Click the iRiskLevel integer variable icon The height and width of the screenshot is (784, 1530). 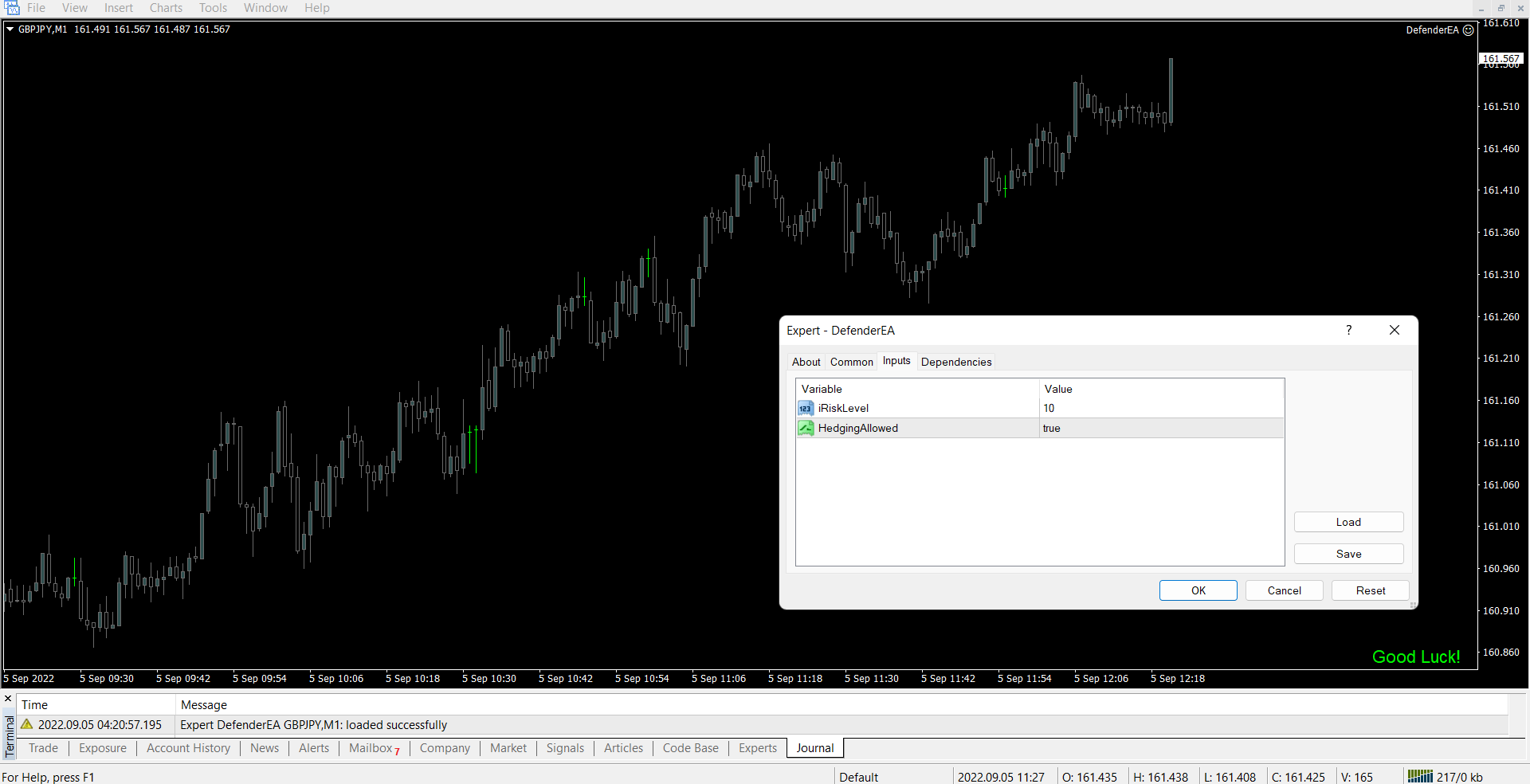[x=806, y=409]
